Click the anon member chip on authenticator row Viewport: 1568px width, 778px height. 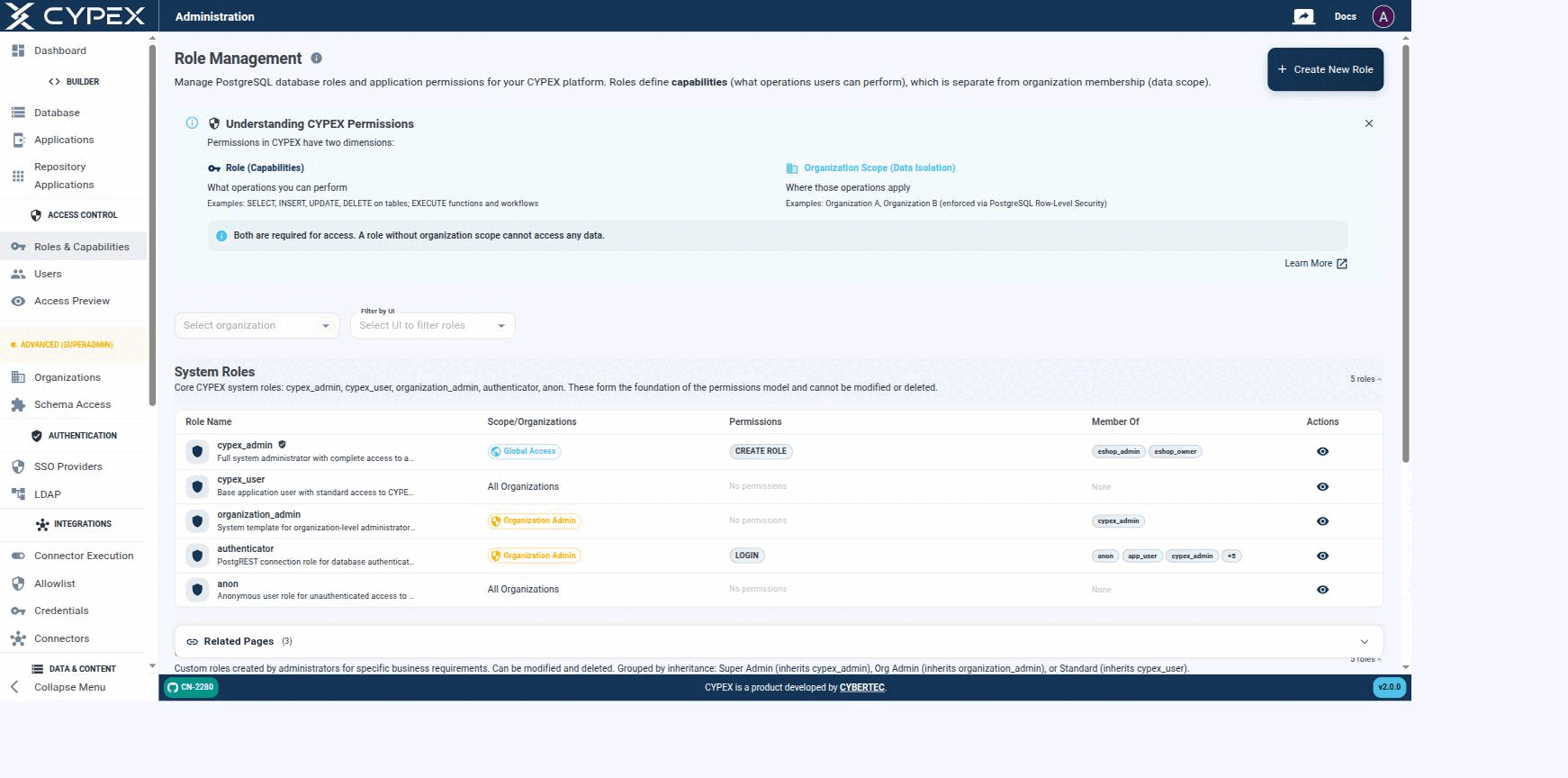[x=1105, y=556]
